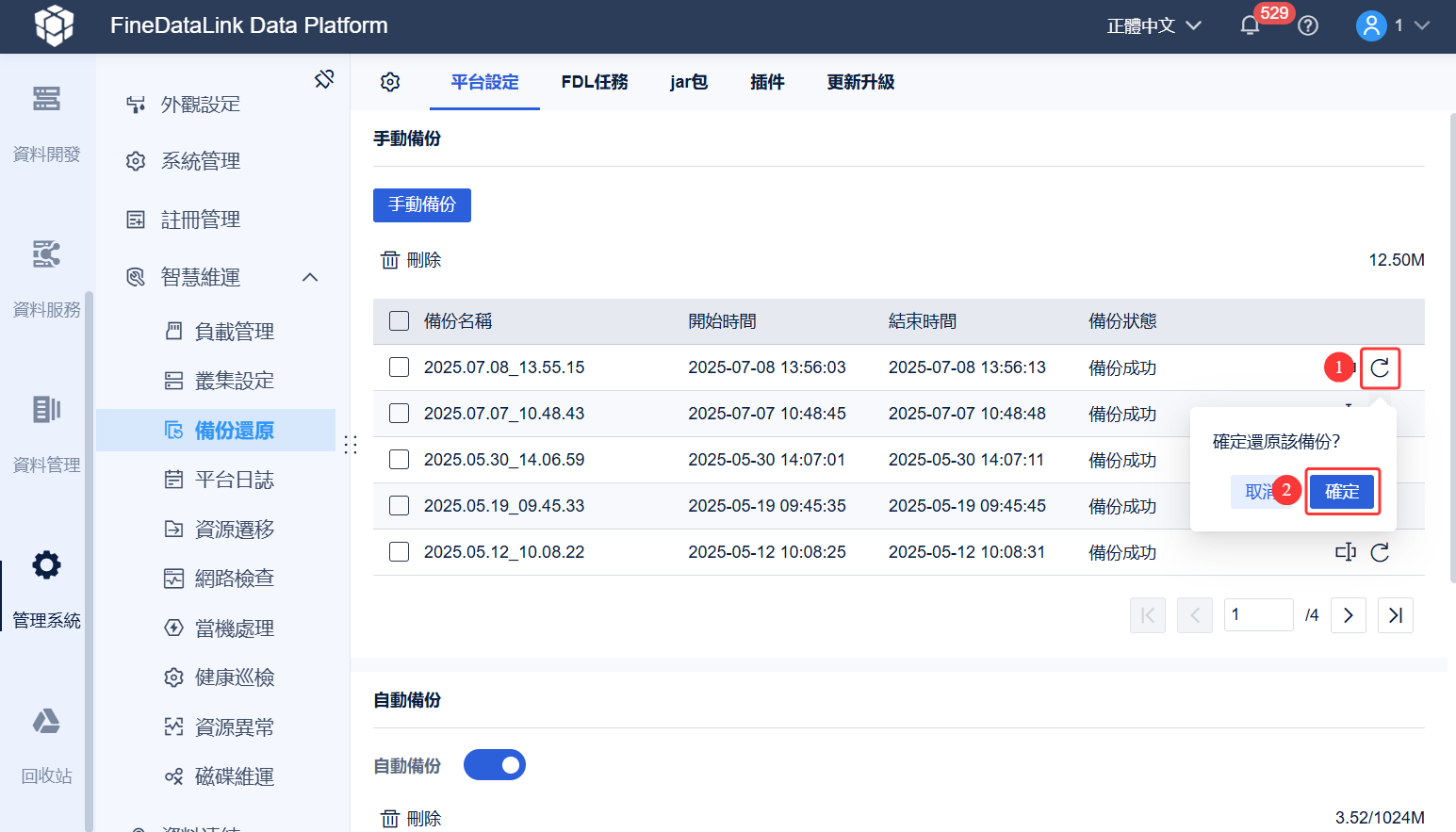The width and height of the screenshot is (1456, 832).
Task: Open 外觀設定 in the sidebar
Action: 201,105
